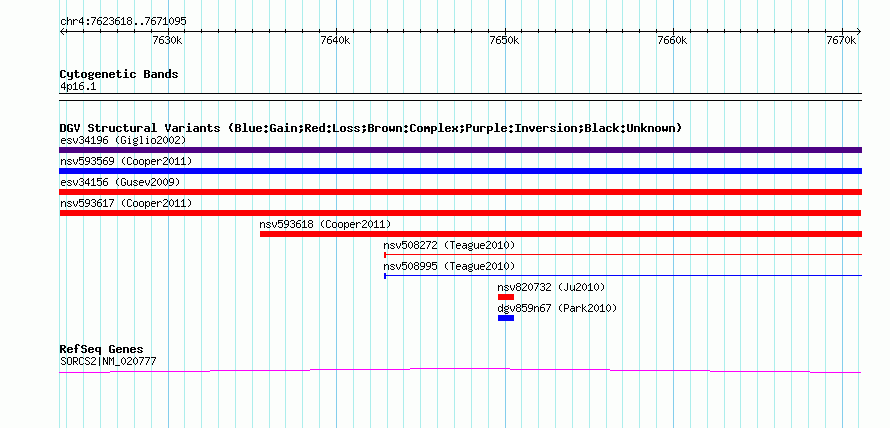
Task: Click the Cytogenetic Bands track title
Action: (x=119, y=74)
